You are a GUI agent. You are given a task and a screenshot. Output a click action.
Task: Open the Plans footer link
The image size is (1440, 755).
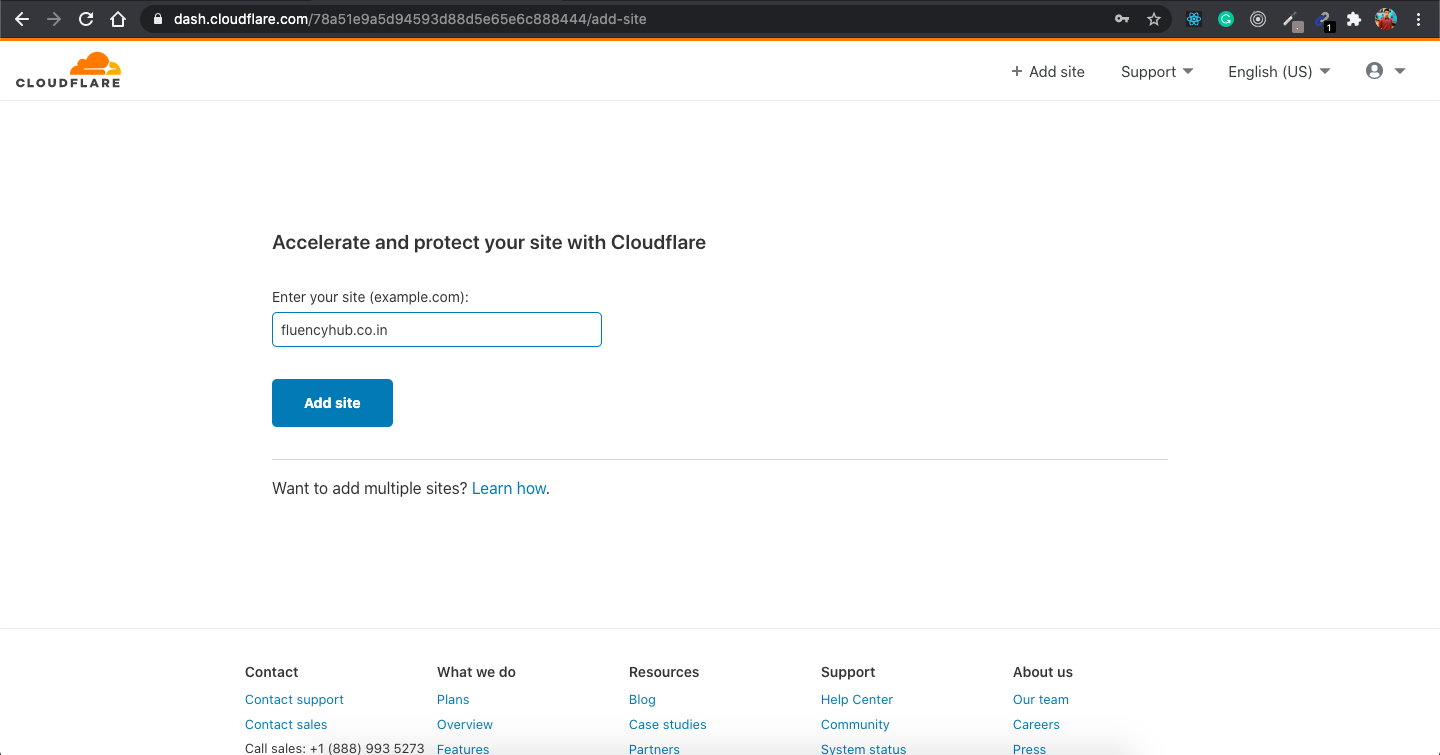(453, 700)
